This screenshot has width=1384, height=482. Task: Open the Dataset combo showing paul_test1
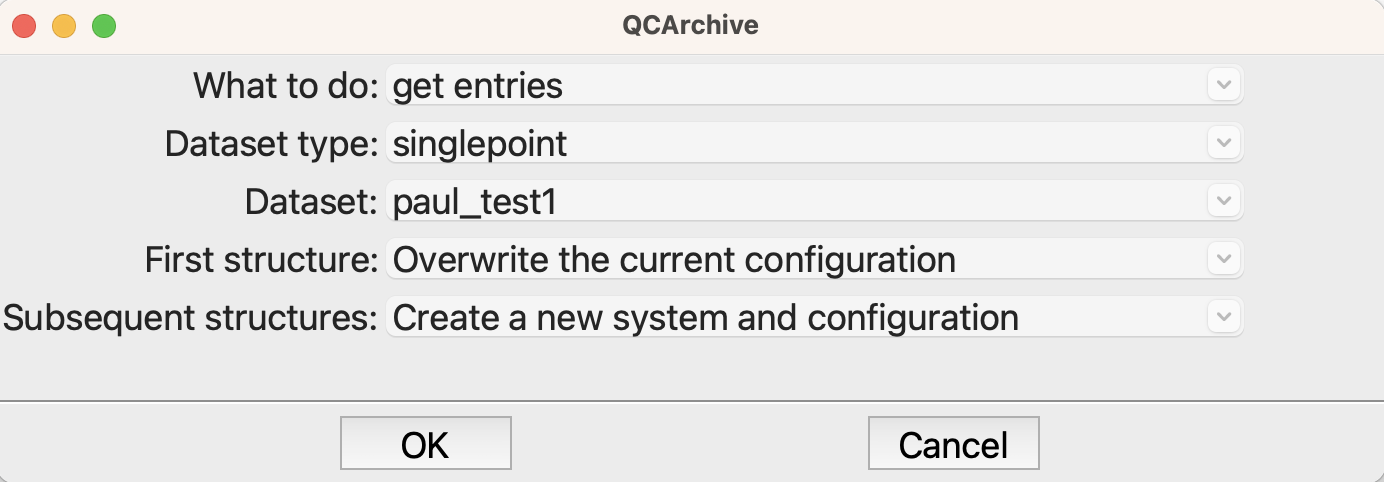coord(814,201)
